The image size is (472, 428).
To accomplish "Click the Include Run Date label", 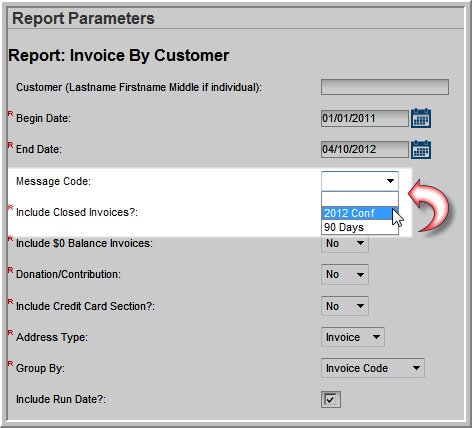I will 61,399.
